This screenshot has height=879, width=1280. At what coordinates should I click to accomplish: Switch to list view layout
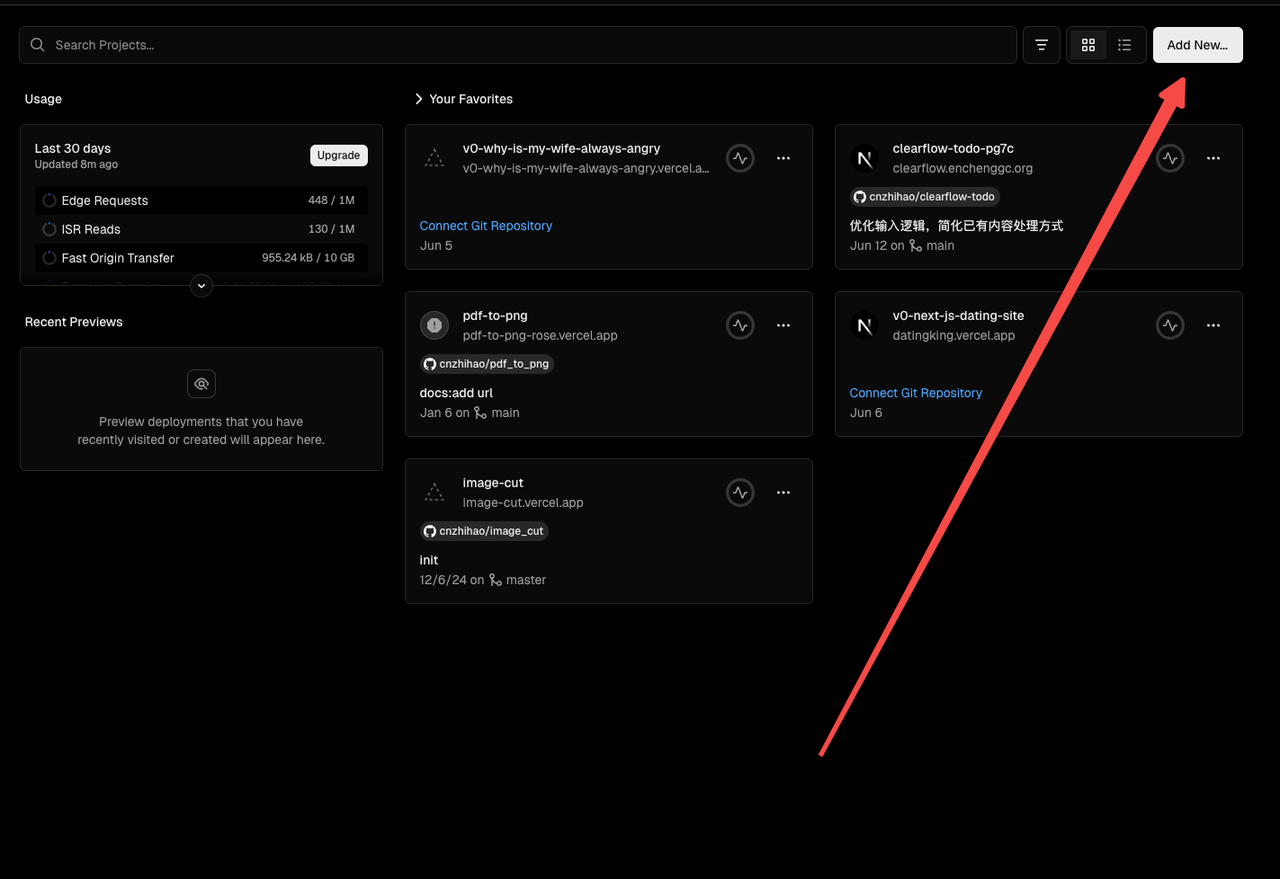point(1125,45)
